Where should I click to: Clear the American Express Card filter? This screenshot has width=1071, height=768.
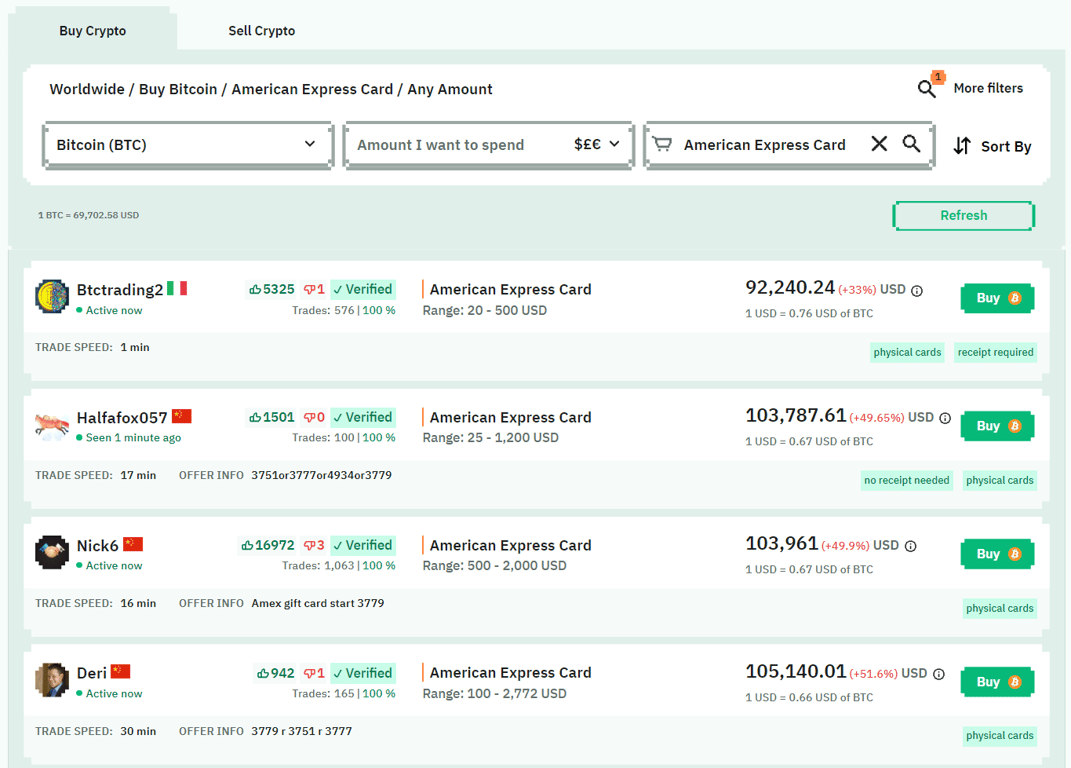879,143
